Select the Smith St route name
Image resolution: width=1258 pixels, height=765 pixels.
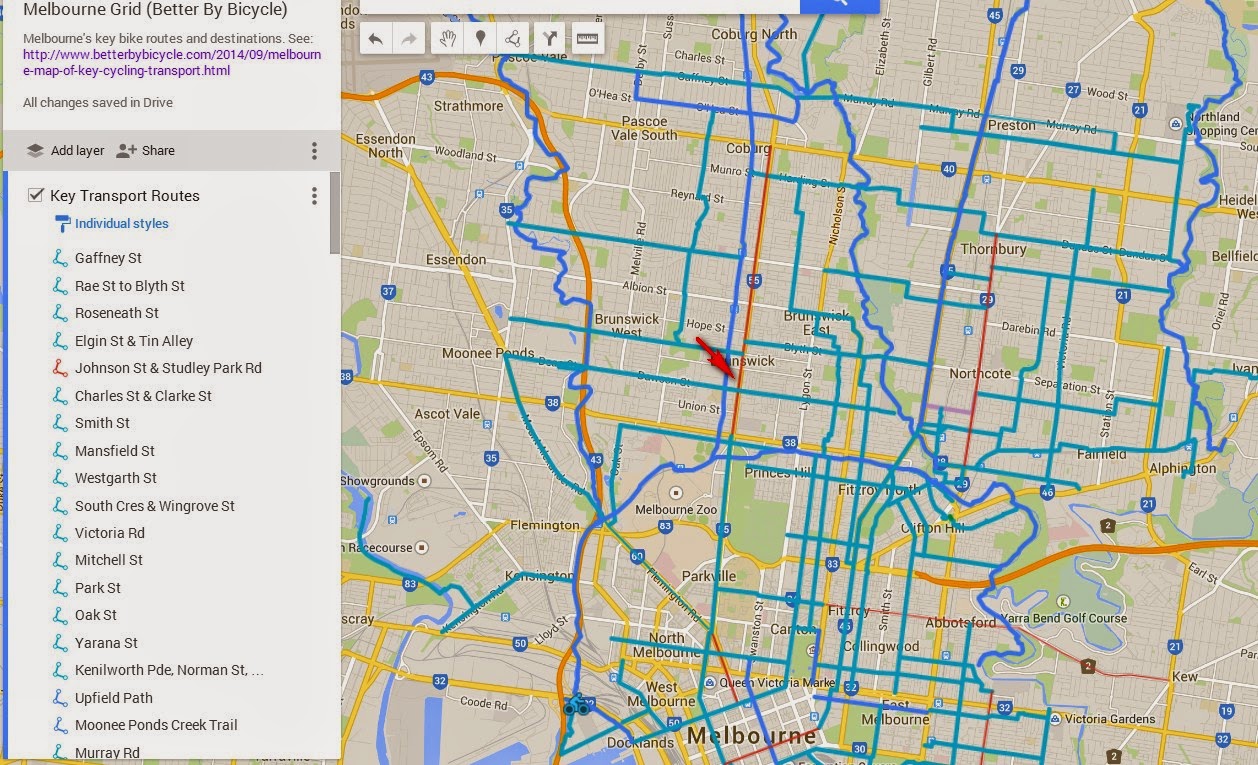point(102,423)
